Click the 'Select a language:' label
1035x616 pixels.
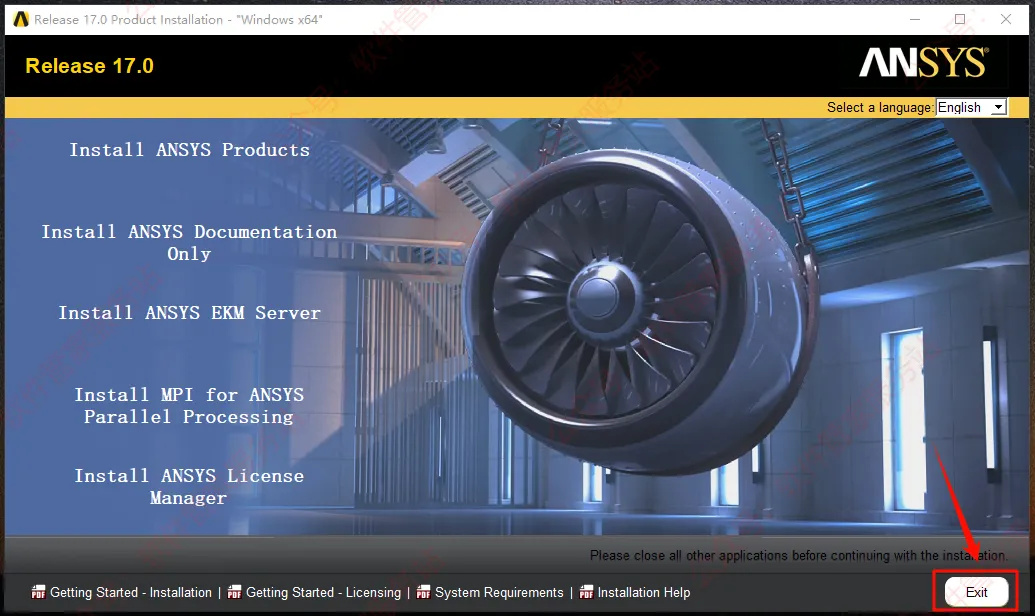pos(880,107)
